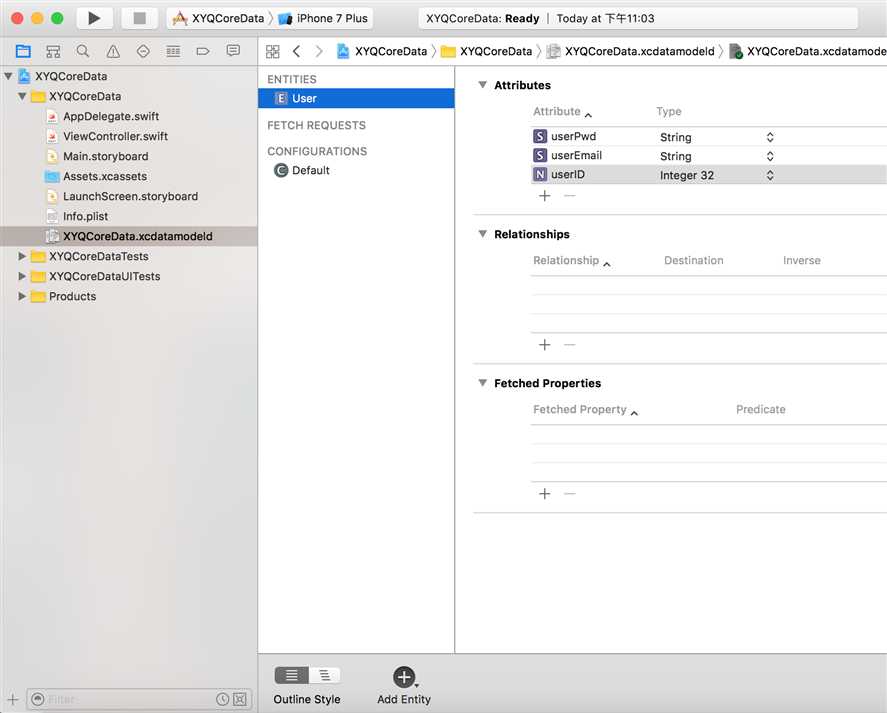Run the project with the Play button
Screen dimensions: 887x713
[93, 19]
